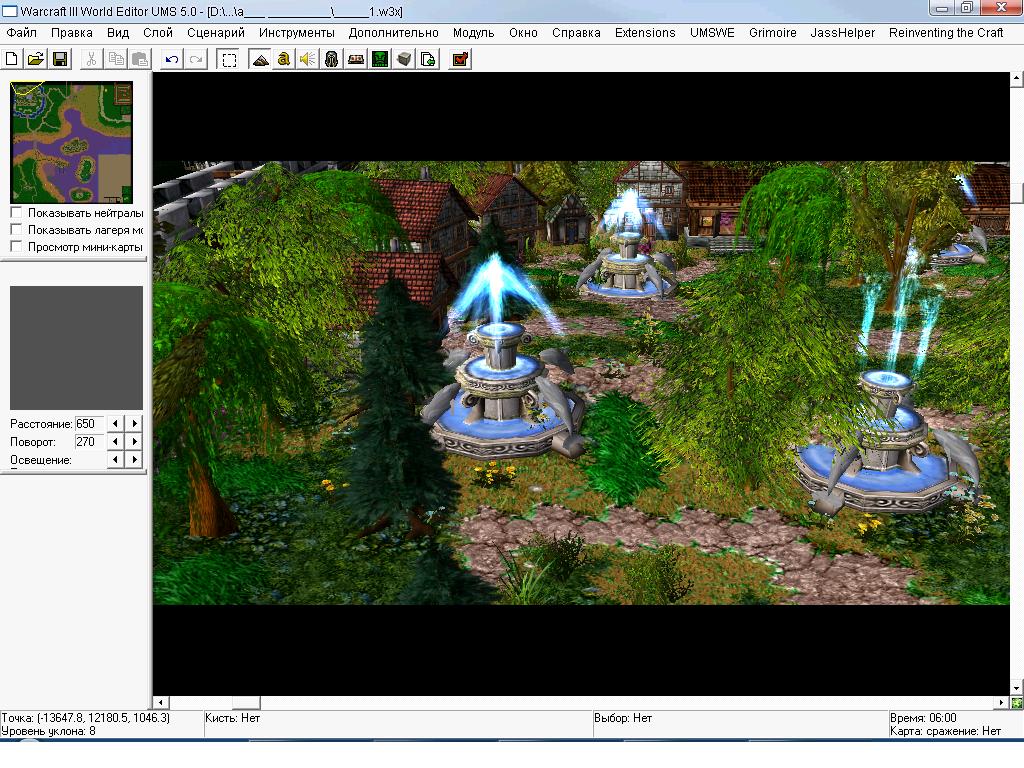This screenshot has width=1024, height=768.
Task: Decrease Поворот with the left arrow
Action: pyautogui.click(x=115, y=441)
